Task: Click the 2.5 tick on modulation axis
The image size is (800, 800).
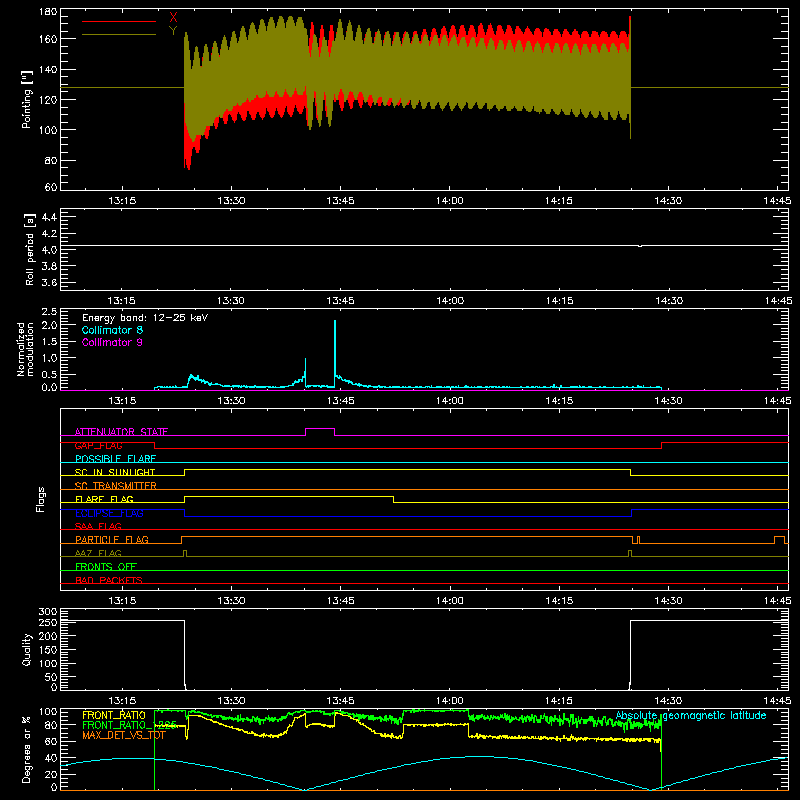Action: [49, 312]
